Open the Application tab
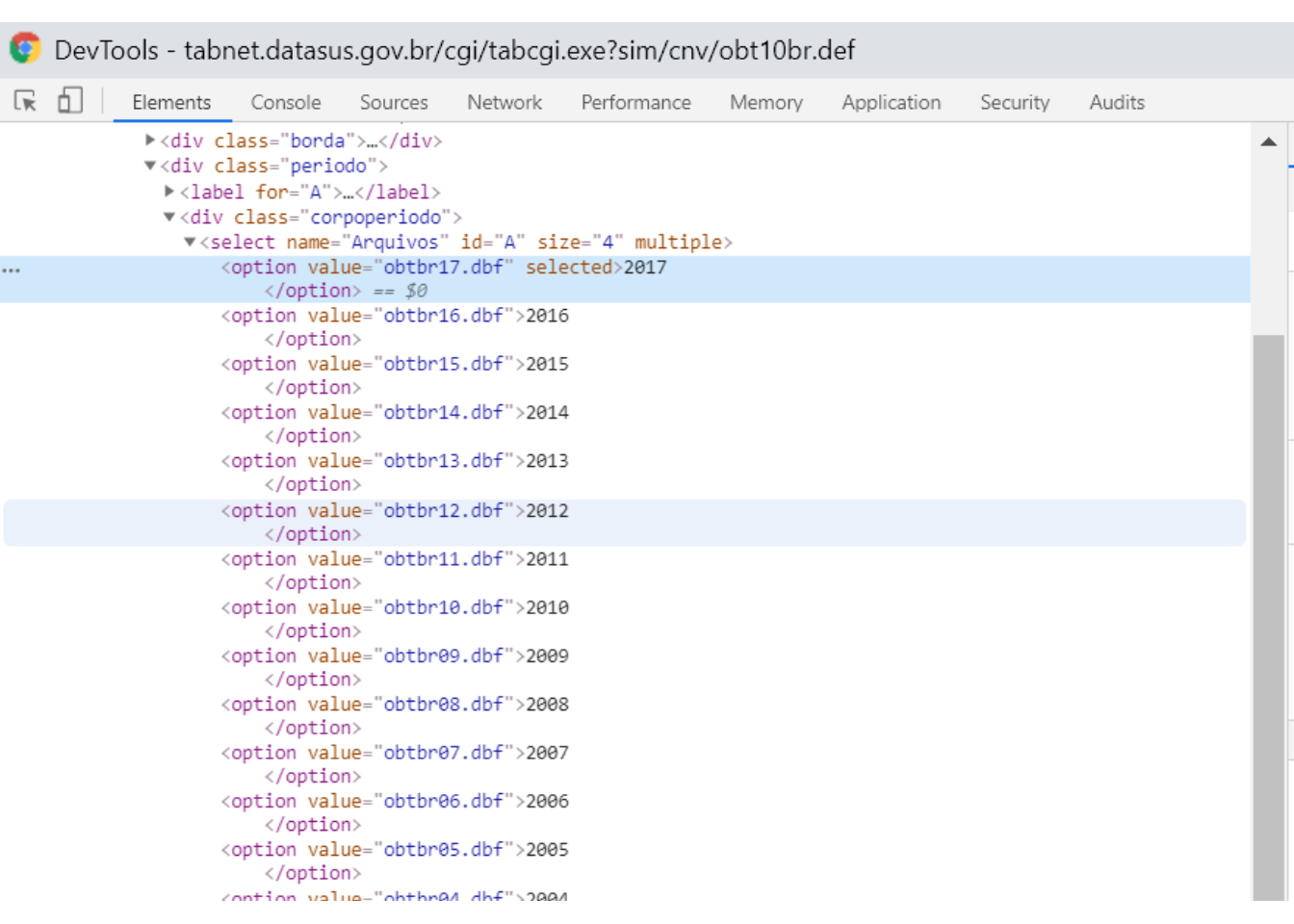The width and height of the screenshot is (1294, 924). point(891,102)
